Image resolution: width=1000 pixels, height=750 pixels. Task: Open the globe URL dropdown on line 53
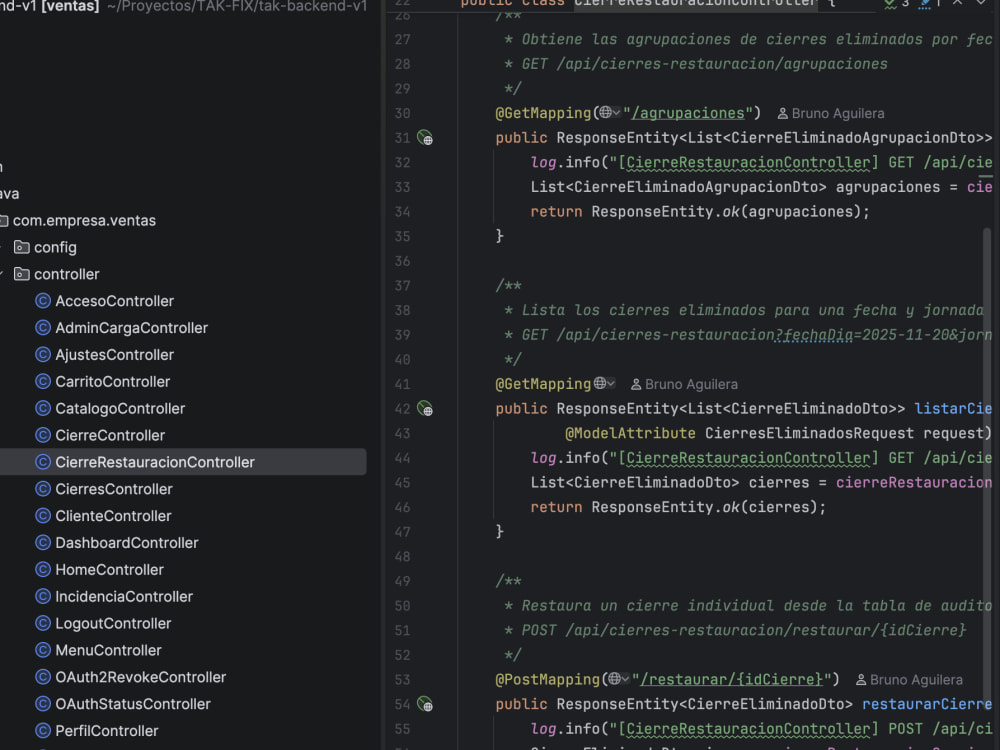pyautogui.click(x=619, y=679)
